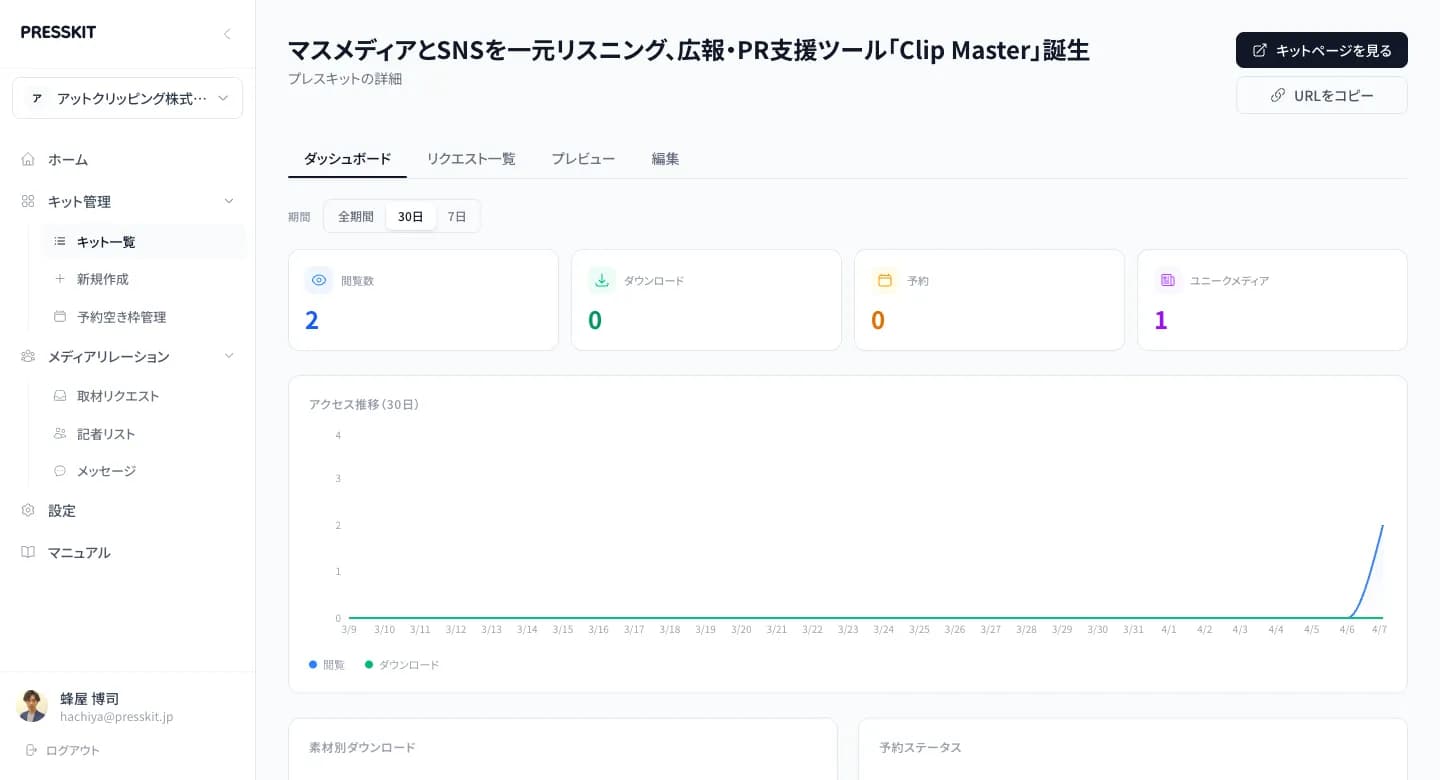
Task: Click the calendar icon on 予約 card
Action: [885, 280]
